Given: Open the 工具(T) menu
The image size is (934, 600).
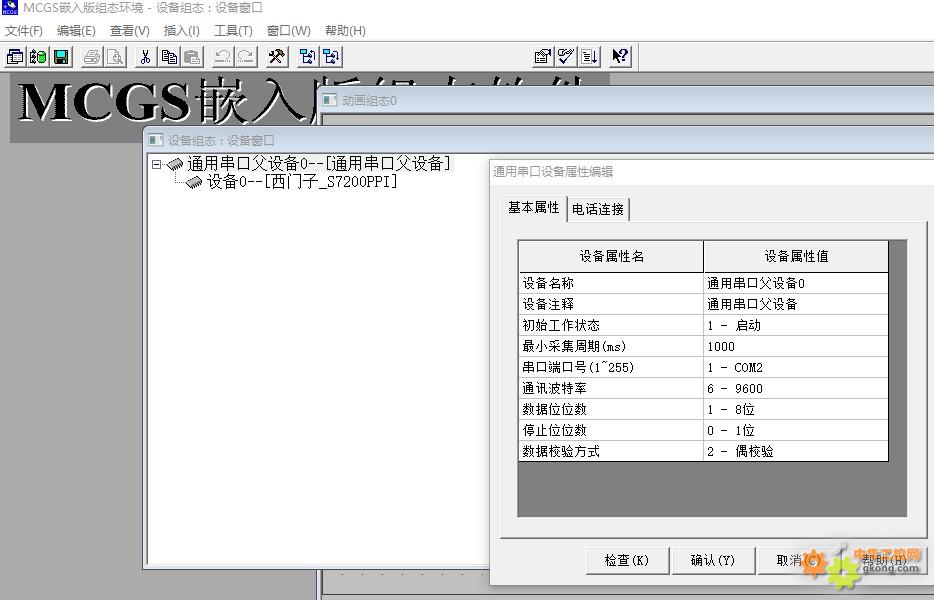Looking at the screenshot, I should [x=234, y=30].
